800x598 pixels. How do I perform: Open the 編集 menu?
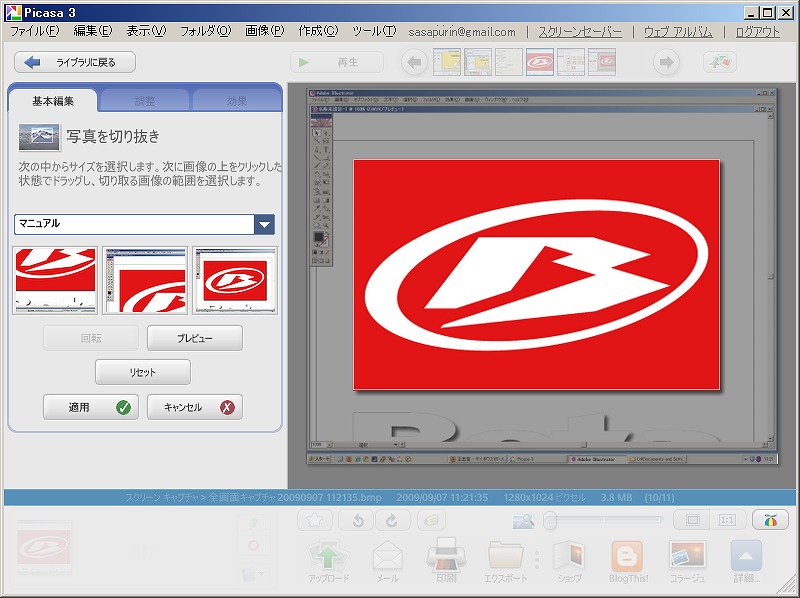coord(92,31)
